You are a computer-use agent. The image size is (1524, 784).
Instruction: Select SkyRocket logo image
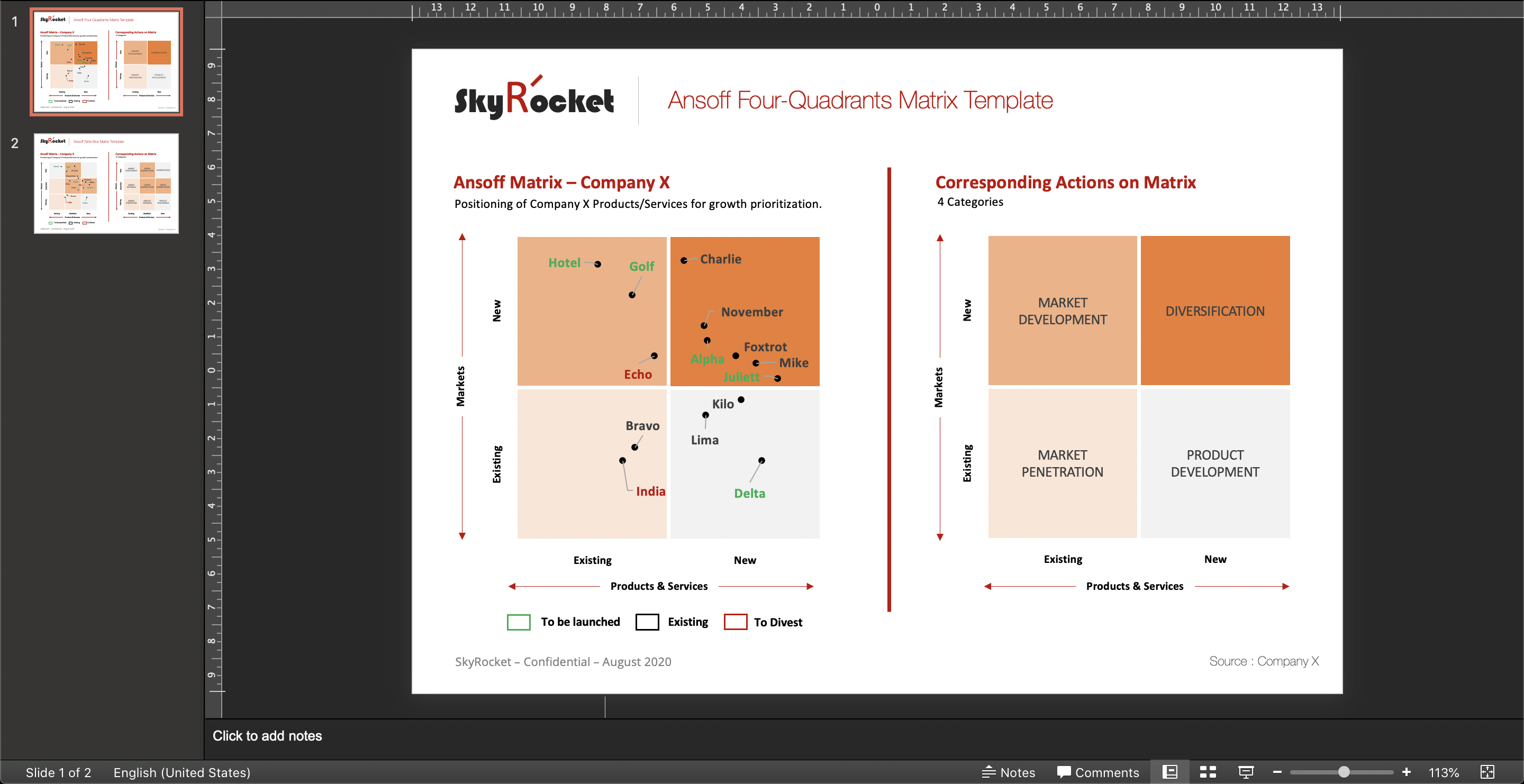pyautogui.click(x=534, y=98)
